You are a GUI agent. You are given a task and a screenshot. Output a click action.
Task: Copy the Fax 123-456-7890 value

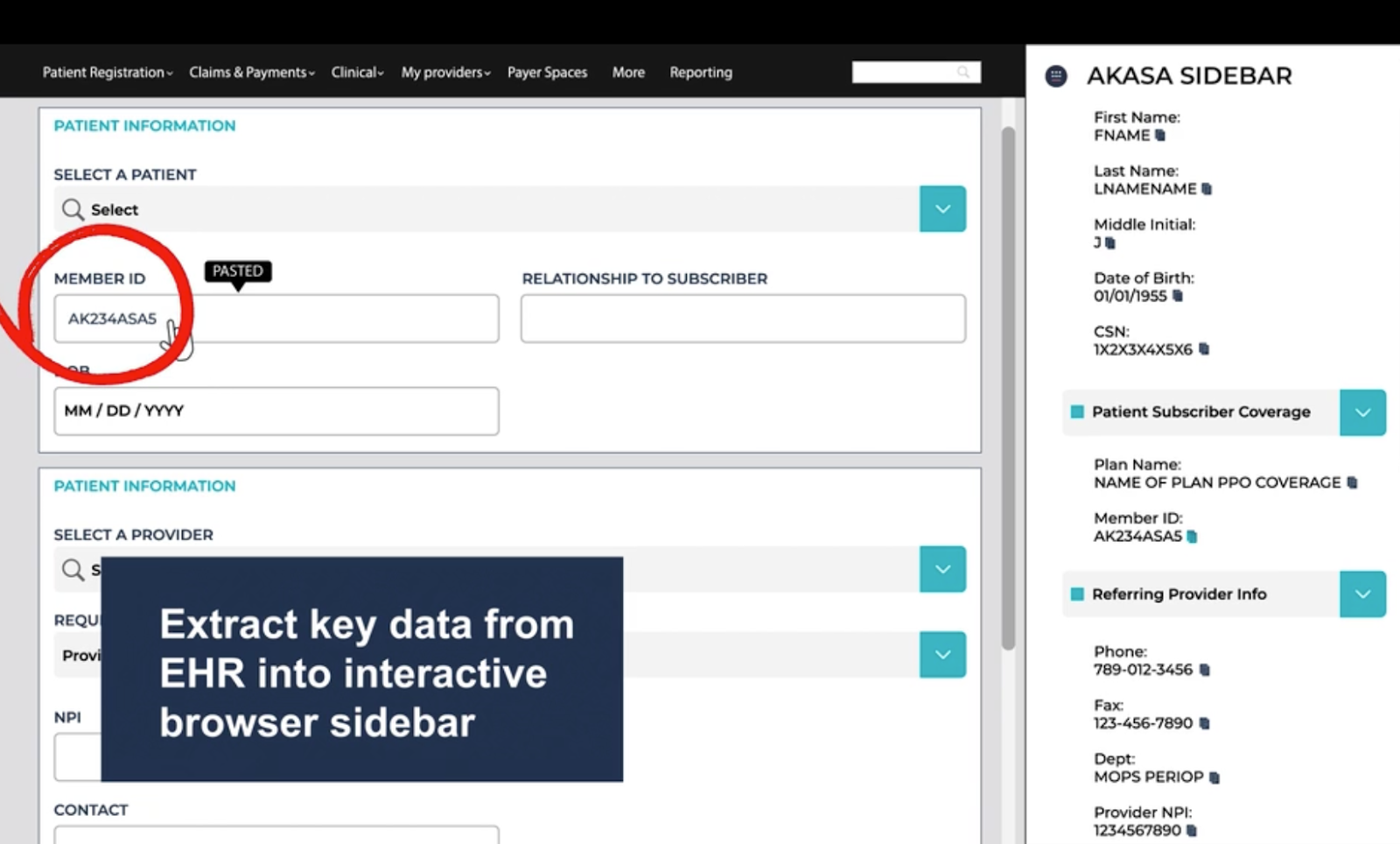(x=1205, y=723)
